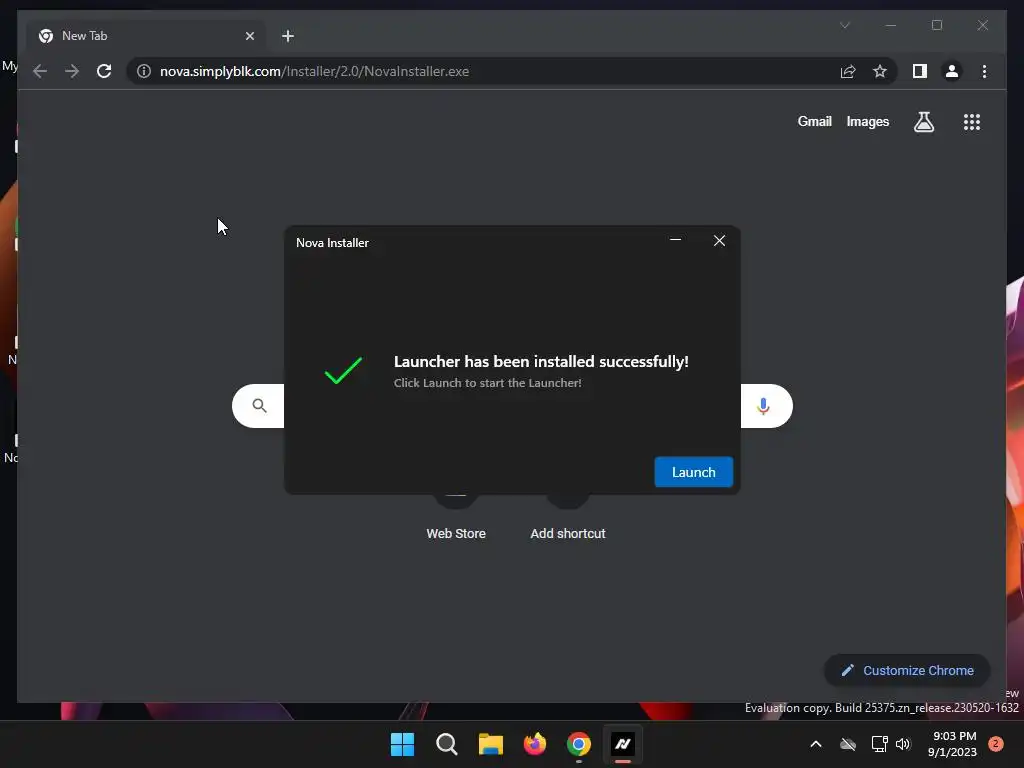Open notification badge in taskbar

click(996, 744)
